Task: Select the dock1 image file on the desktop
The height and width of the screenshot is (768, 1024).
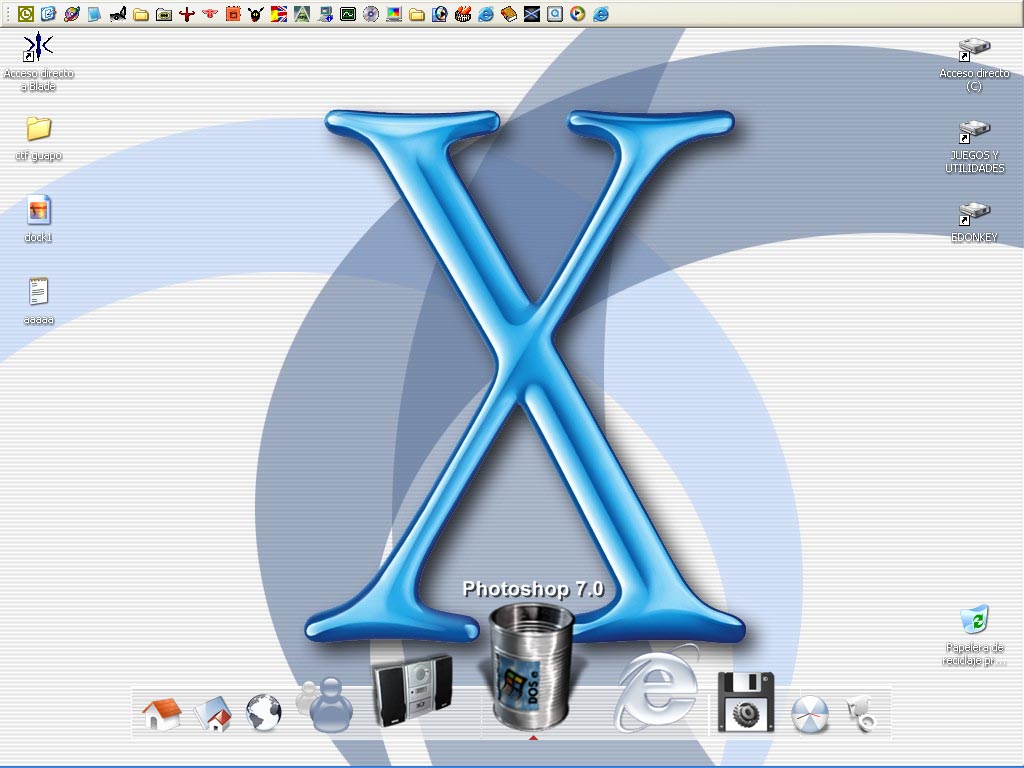Action: (x=39, y=219)
